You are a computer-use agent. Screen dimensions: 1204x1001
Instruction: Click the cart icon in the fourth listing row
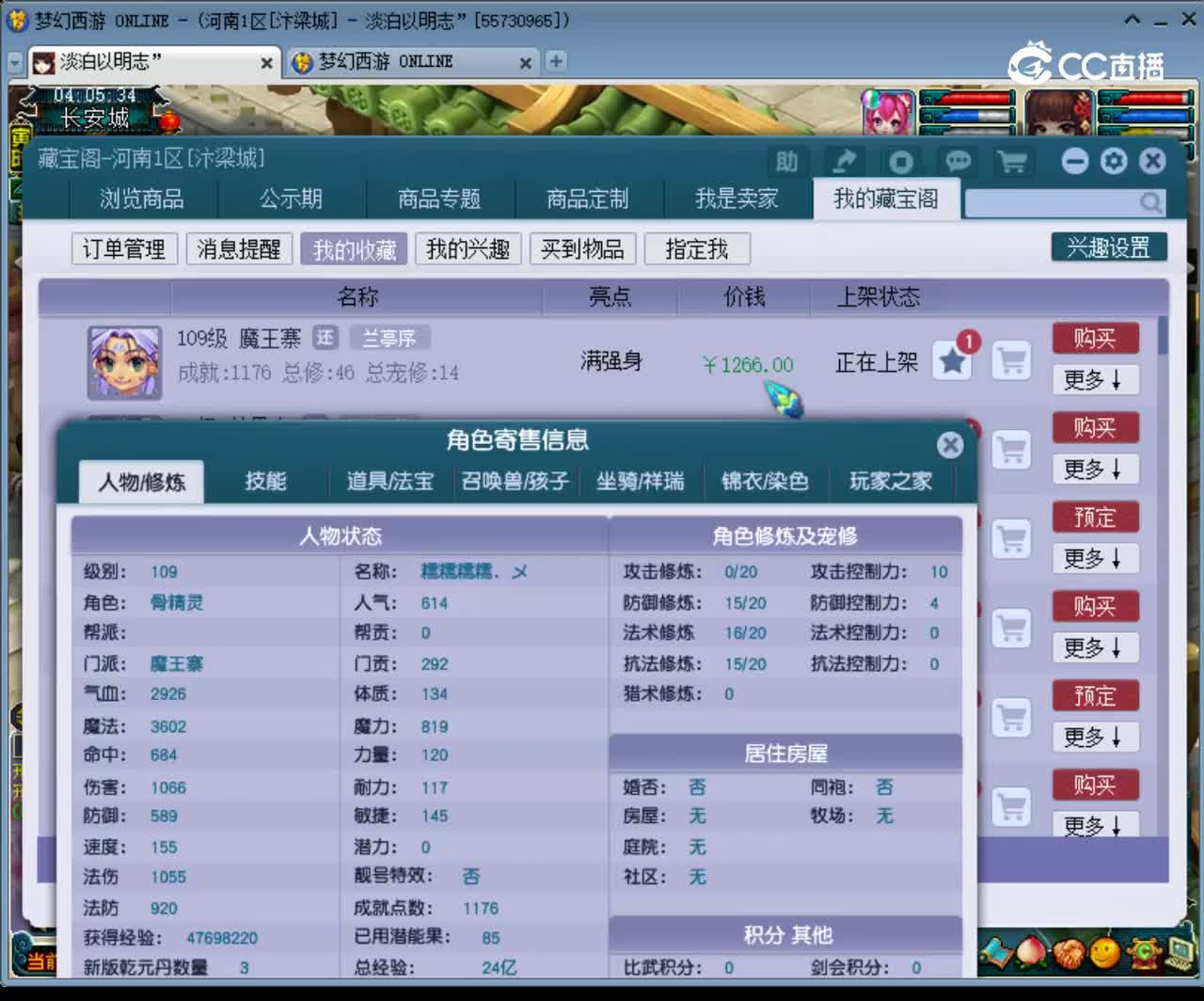(x=1012, y=628)
